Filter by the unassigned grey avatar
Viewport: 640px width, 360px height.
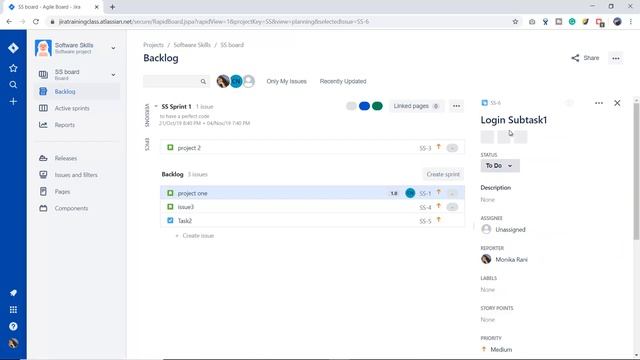pyautogui.click(x=249, y=81)
